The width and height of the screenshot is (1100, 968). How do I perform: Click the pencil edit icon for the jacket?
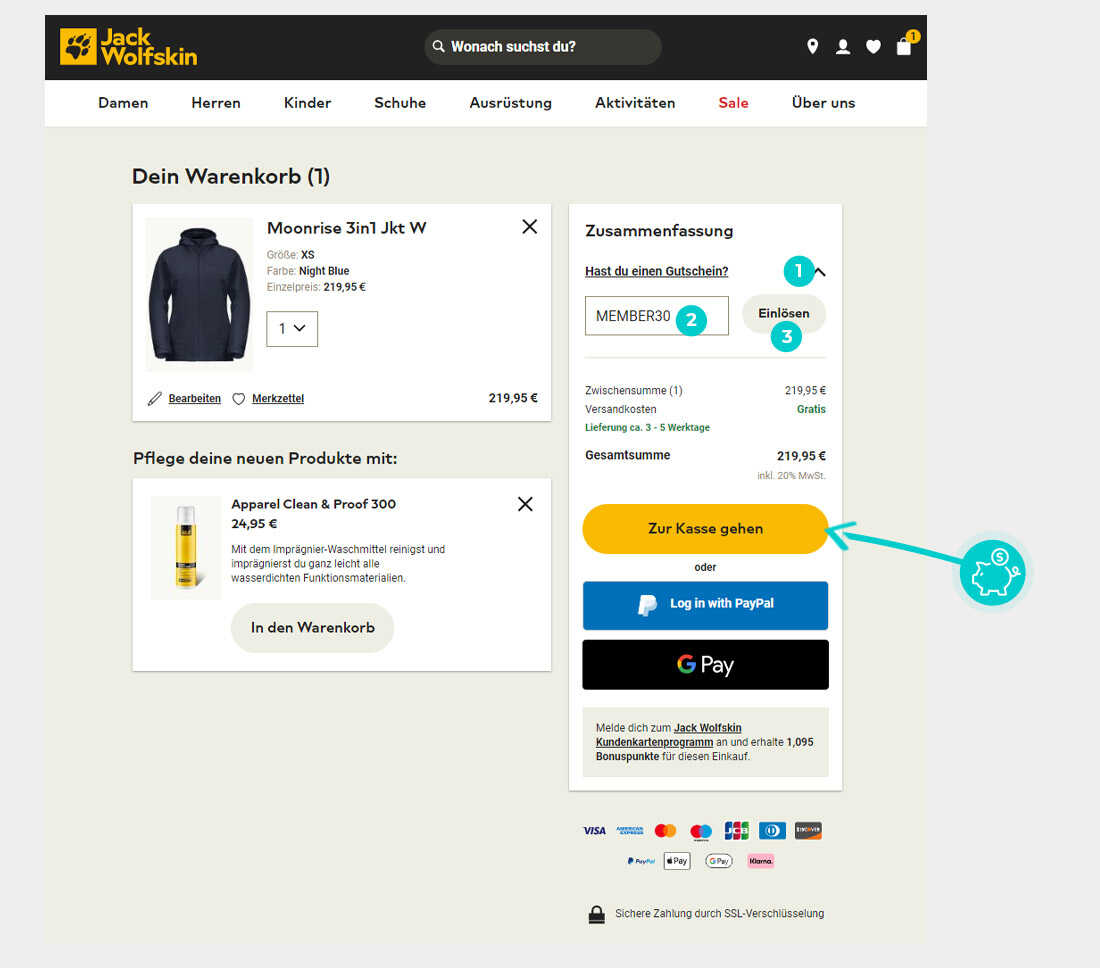click(x=155, y=398)
